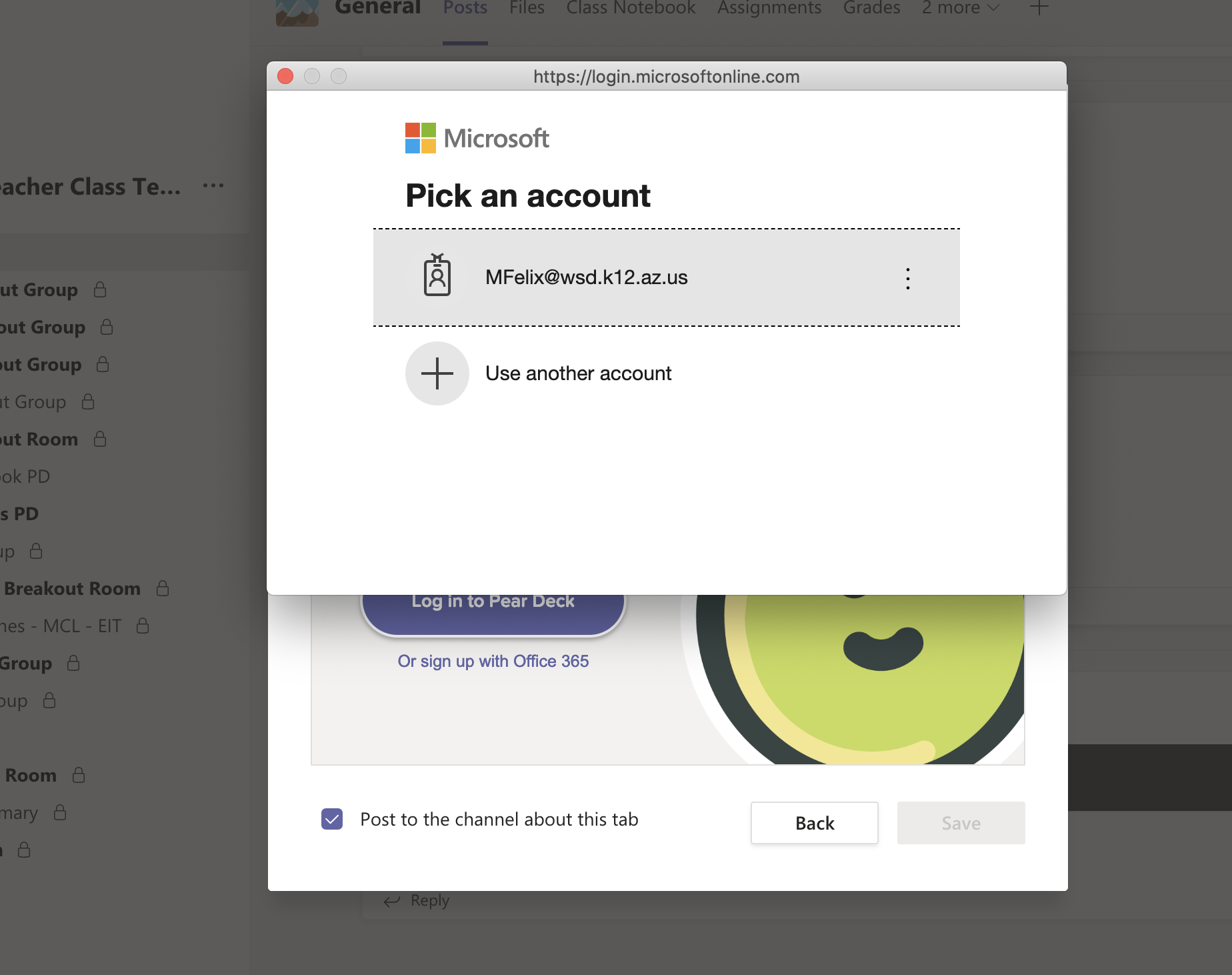Click the lock icon beside 'out Room'
Viewport: 1232px width, 975px height.
[100, 439]
